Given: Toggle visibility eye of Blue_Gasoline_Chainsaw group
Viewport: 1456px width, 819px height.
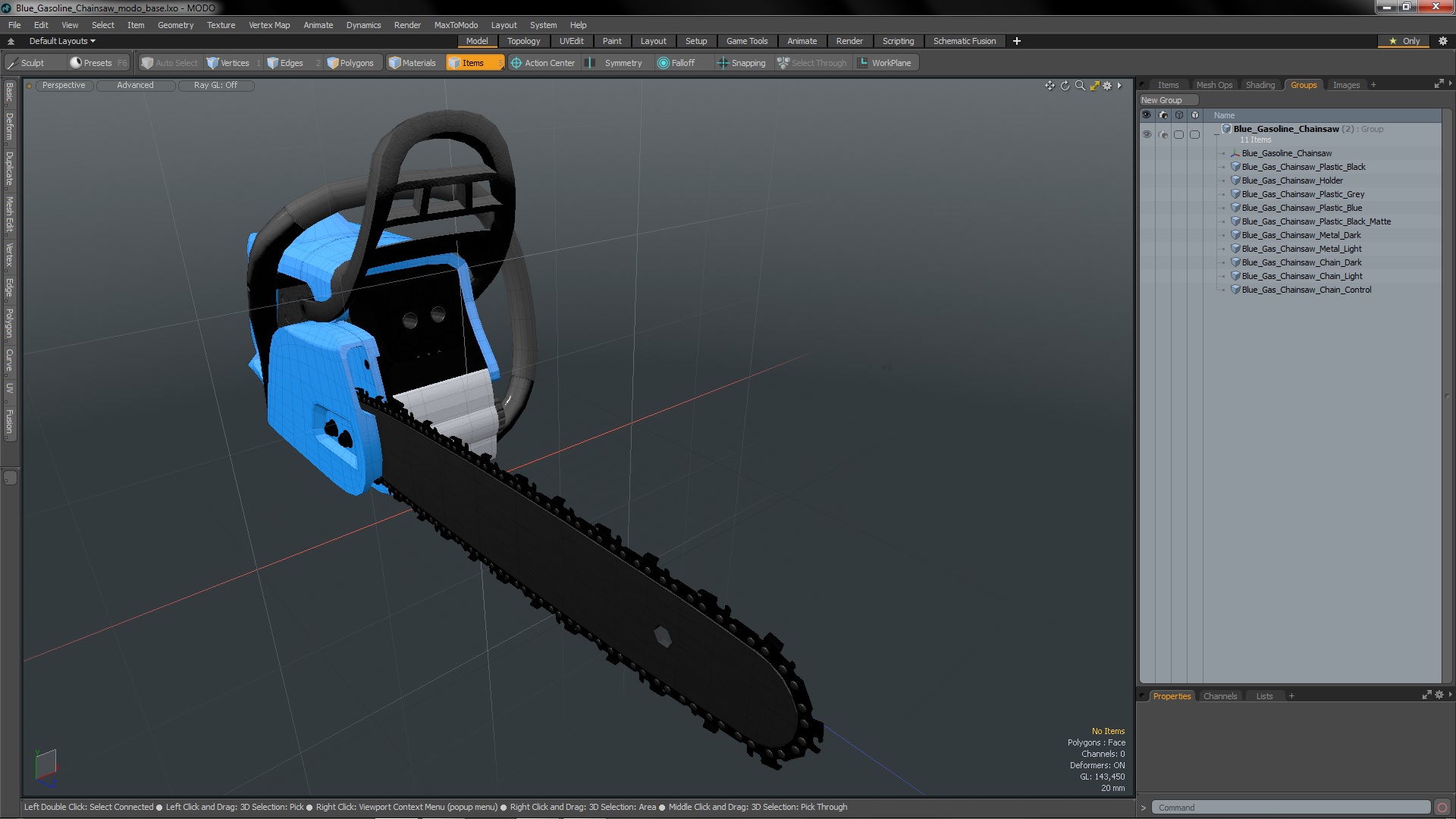Looking at the screenshot, I should pos(1147,134).
